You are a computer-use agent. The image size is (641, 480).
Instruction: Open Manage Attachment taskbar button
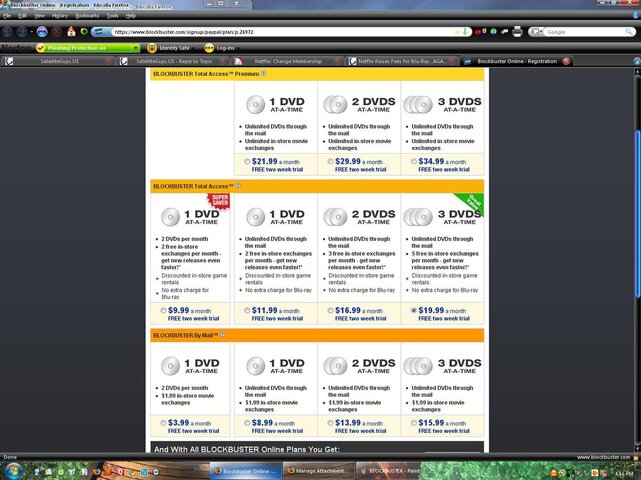pos(318,471)
